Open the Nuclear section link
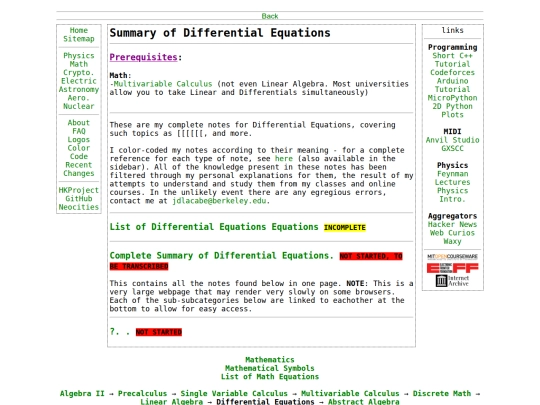 pos(79,106)
